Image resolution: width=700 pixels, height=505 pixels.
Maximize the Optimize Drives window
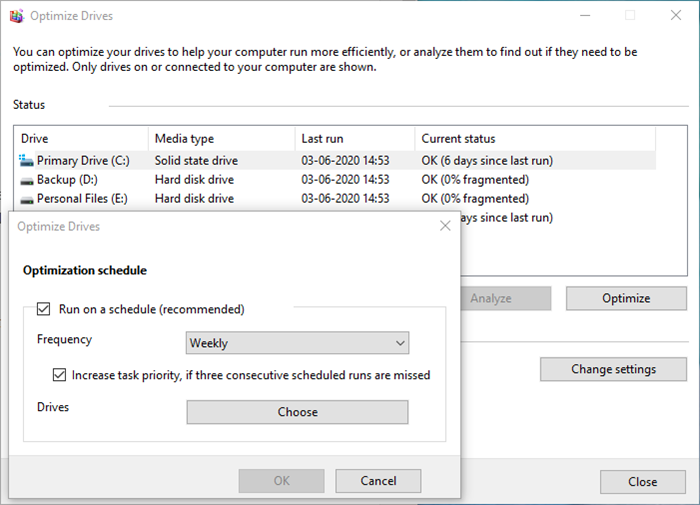(x=630, y=16)
